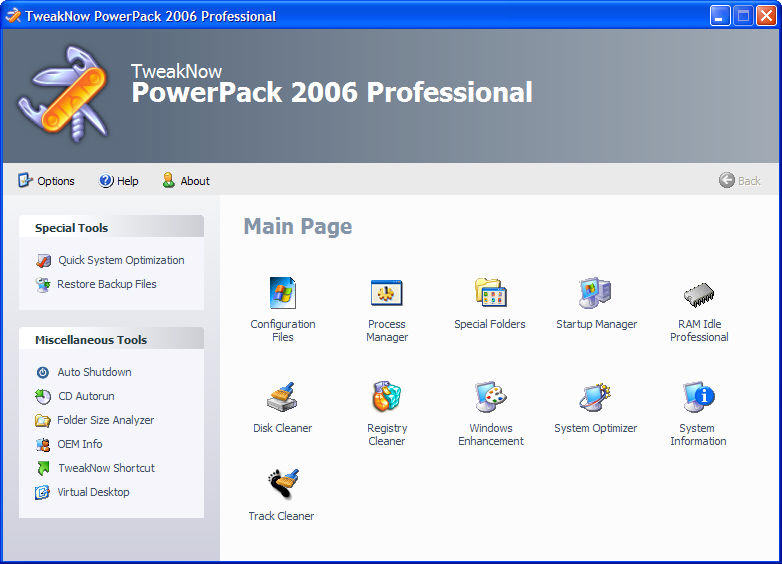Viewport: 782px width, 564px height.
Task: Open the Virtual Desktop link
Action: (x=93, y=492)
